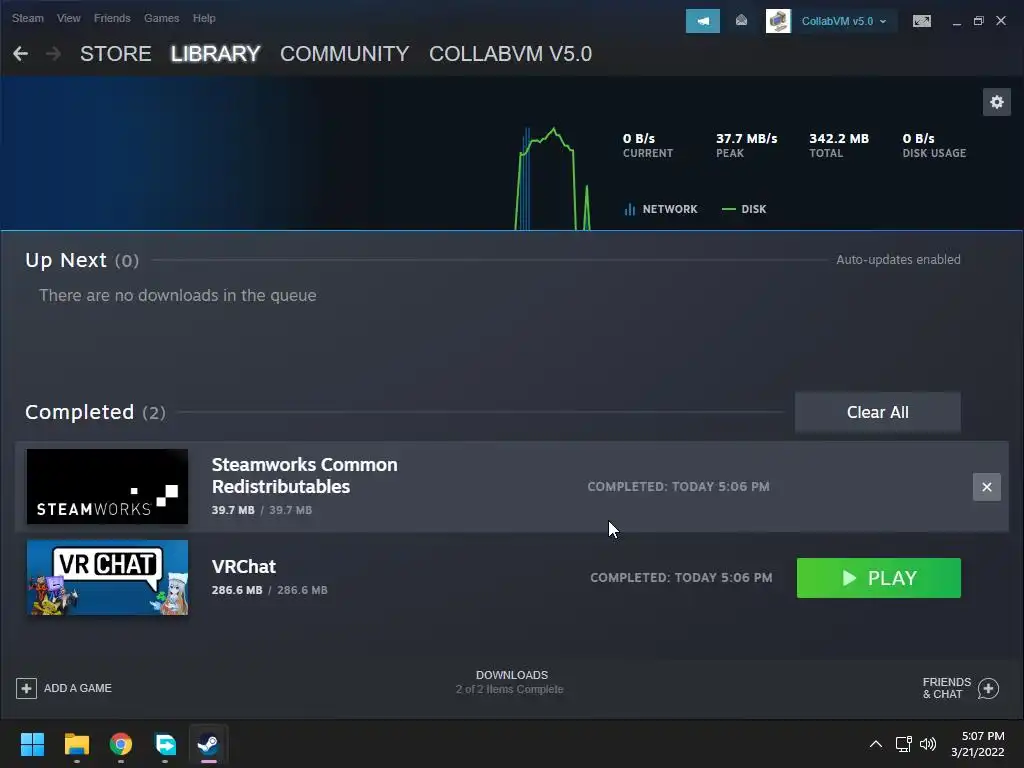Open the taskbar clock and date
The height and width of the screenshot is (768, 1024).
pyautogui.click(x=978, y=744)
